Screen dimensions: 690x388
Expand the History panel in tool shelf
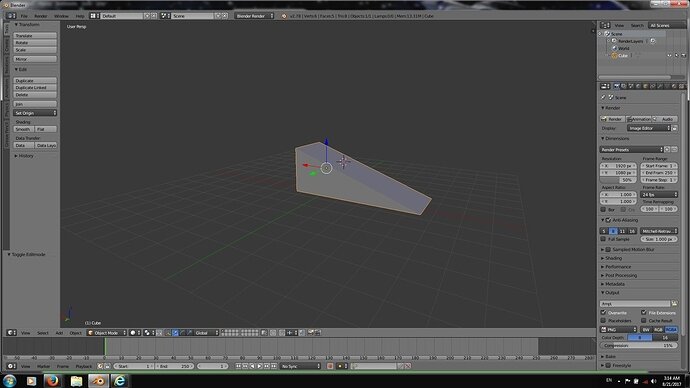(x=24, y=156)
